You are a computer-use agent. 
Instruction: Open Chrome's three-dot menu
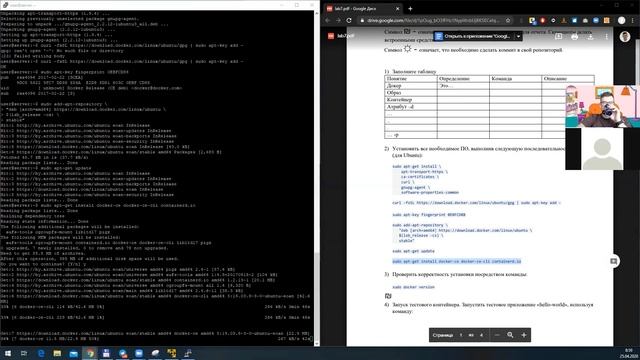pos(632,20)
